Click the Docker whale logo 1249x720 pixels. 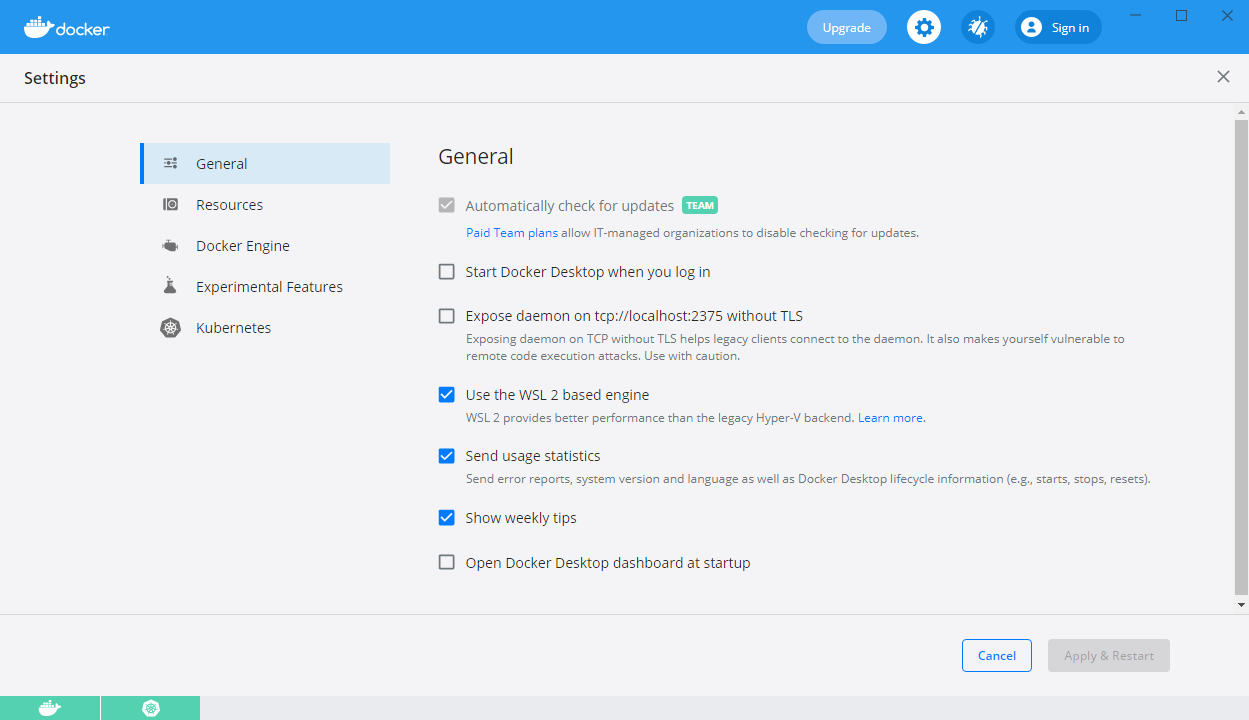tap(40, 27)
